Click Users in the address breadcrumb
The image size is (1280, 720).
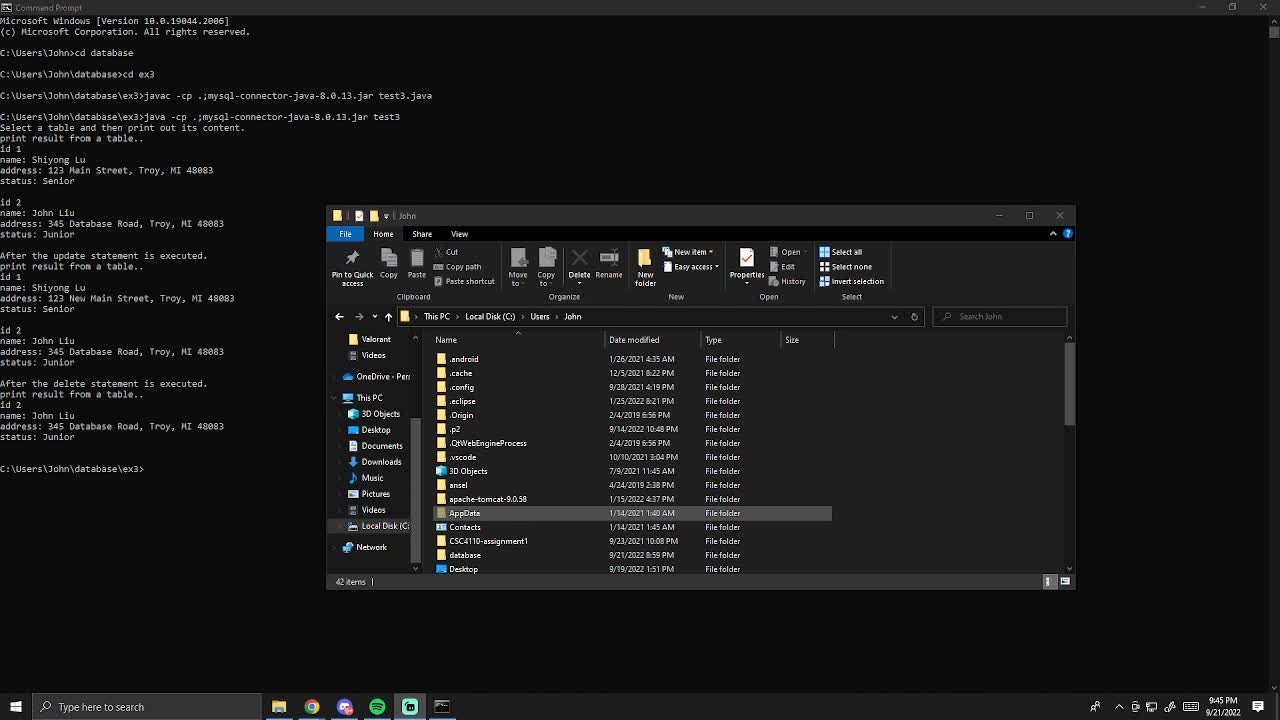pyautogui.click(x=540, y=317)
